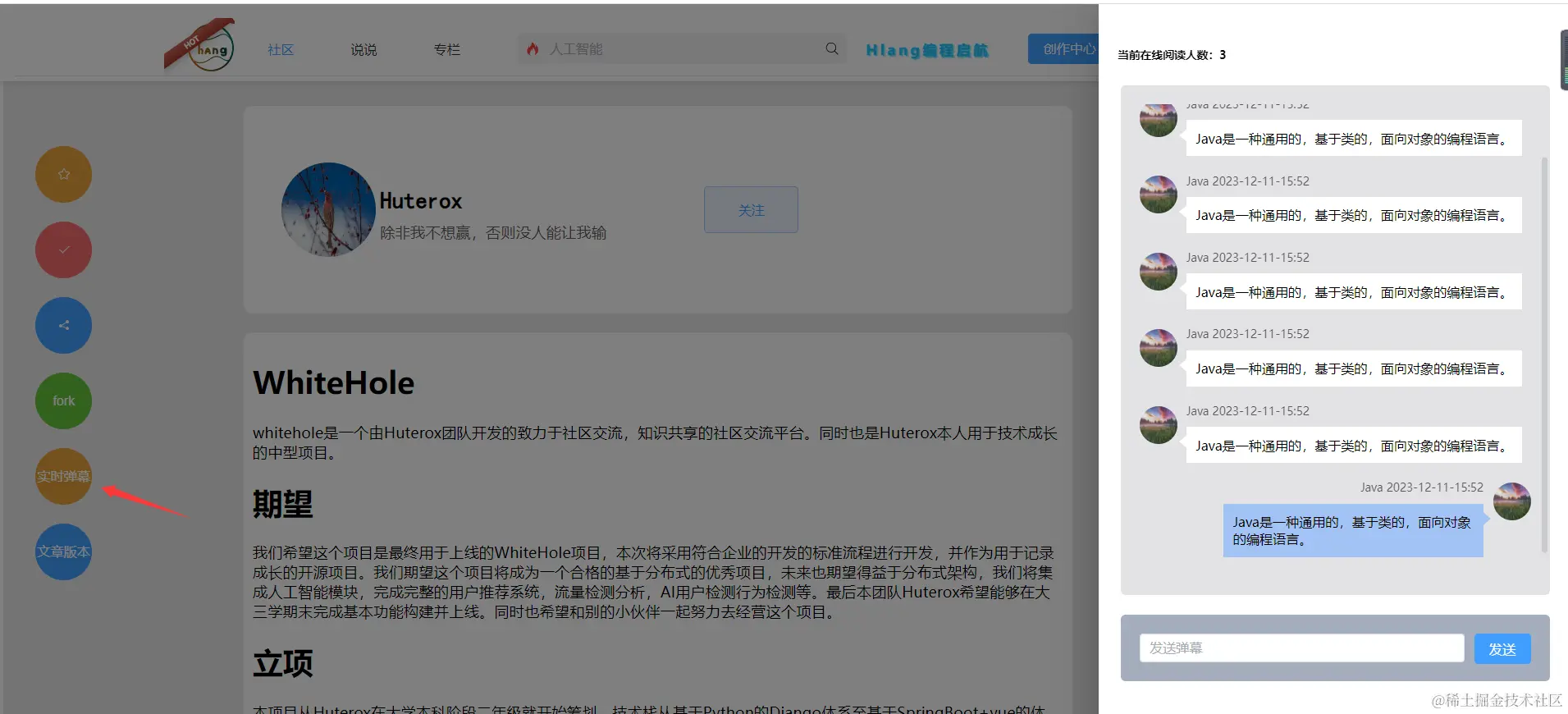Click the blue share circle button

click(63, 325)
